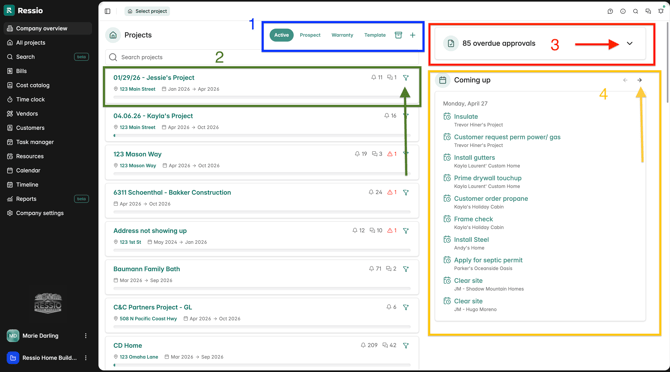670x372 pixels.
Task: Open Company settings in sidebar
Action: [48, 213]
